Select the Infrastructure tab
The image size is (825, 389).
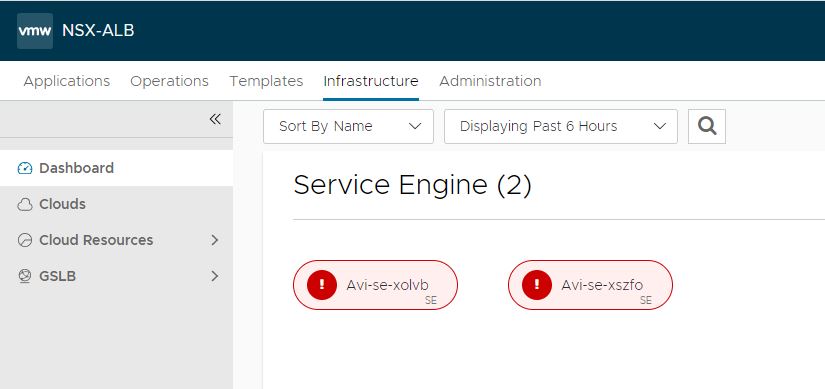[x=371, y=81]
